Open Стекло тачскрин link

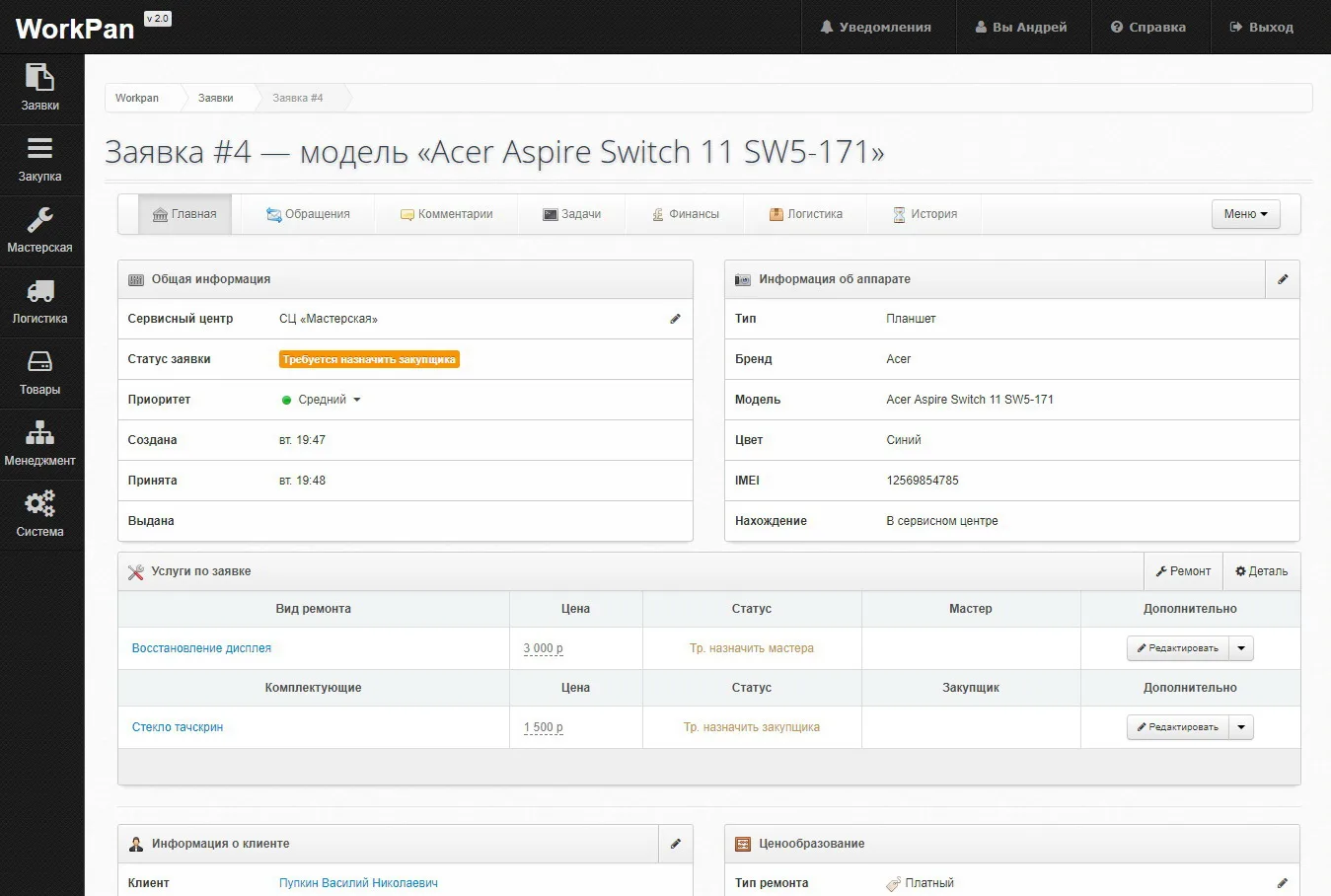pos(178,727)
